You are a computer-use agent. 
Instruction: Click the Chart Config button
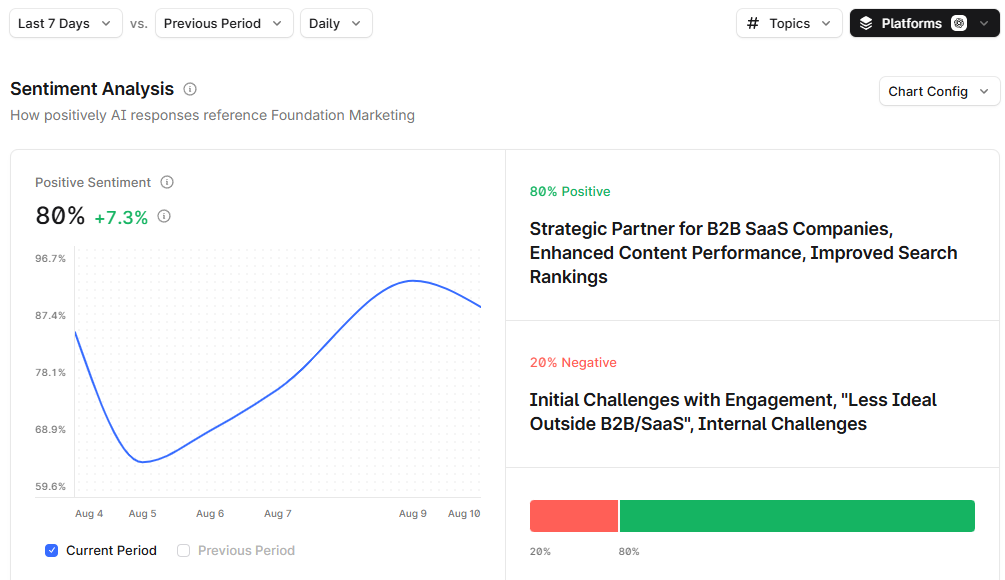[x=938, y=91]
